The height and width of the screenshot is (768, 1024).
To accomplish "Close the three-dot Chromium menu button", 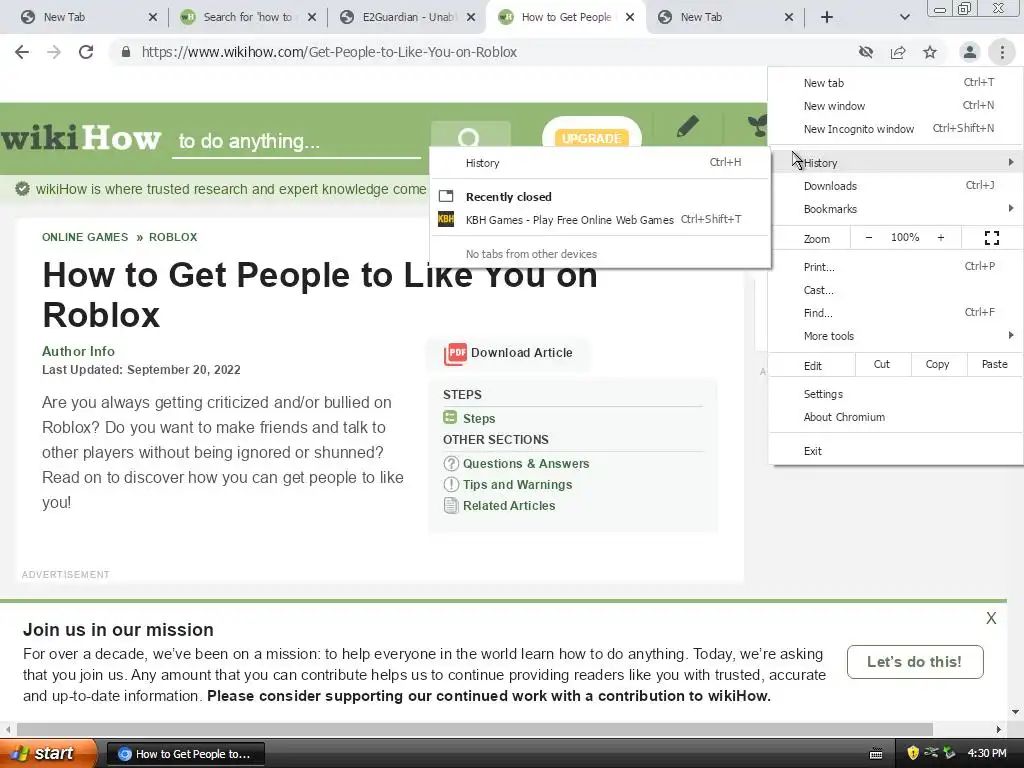I will [x=1002, y=52].
